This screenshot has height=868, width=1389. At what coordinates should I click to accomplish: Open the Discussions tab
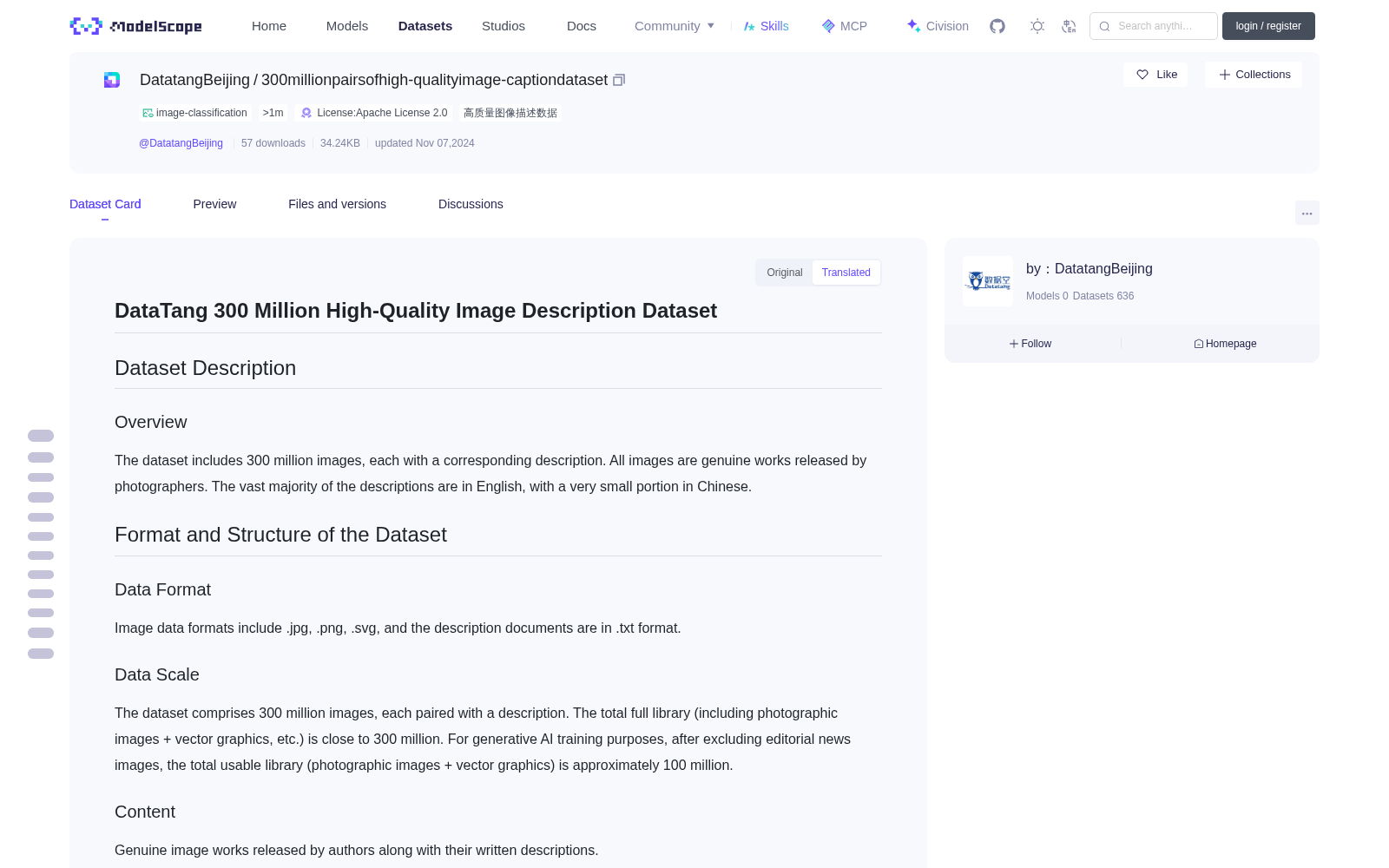coord(471,204)
